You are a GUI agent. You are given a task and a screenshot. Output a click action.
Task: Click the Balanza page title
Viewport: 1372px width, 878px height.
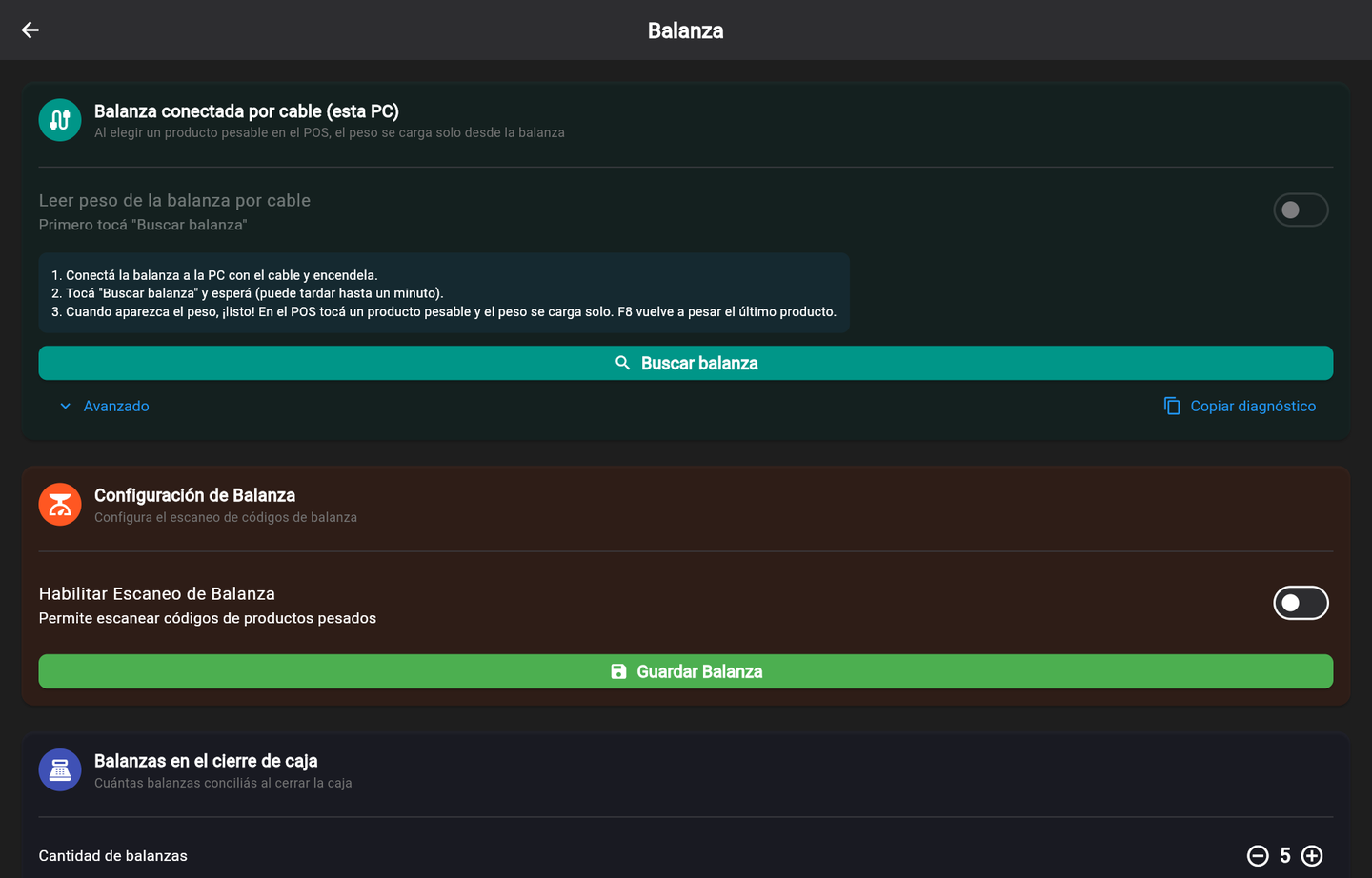coord(686,30)
